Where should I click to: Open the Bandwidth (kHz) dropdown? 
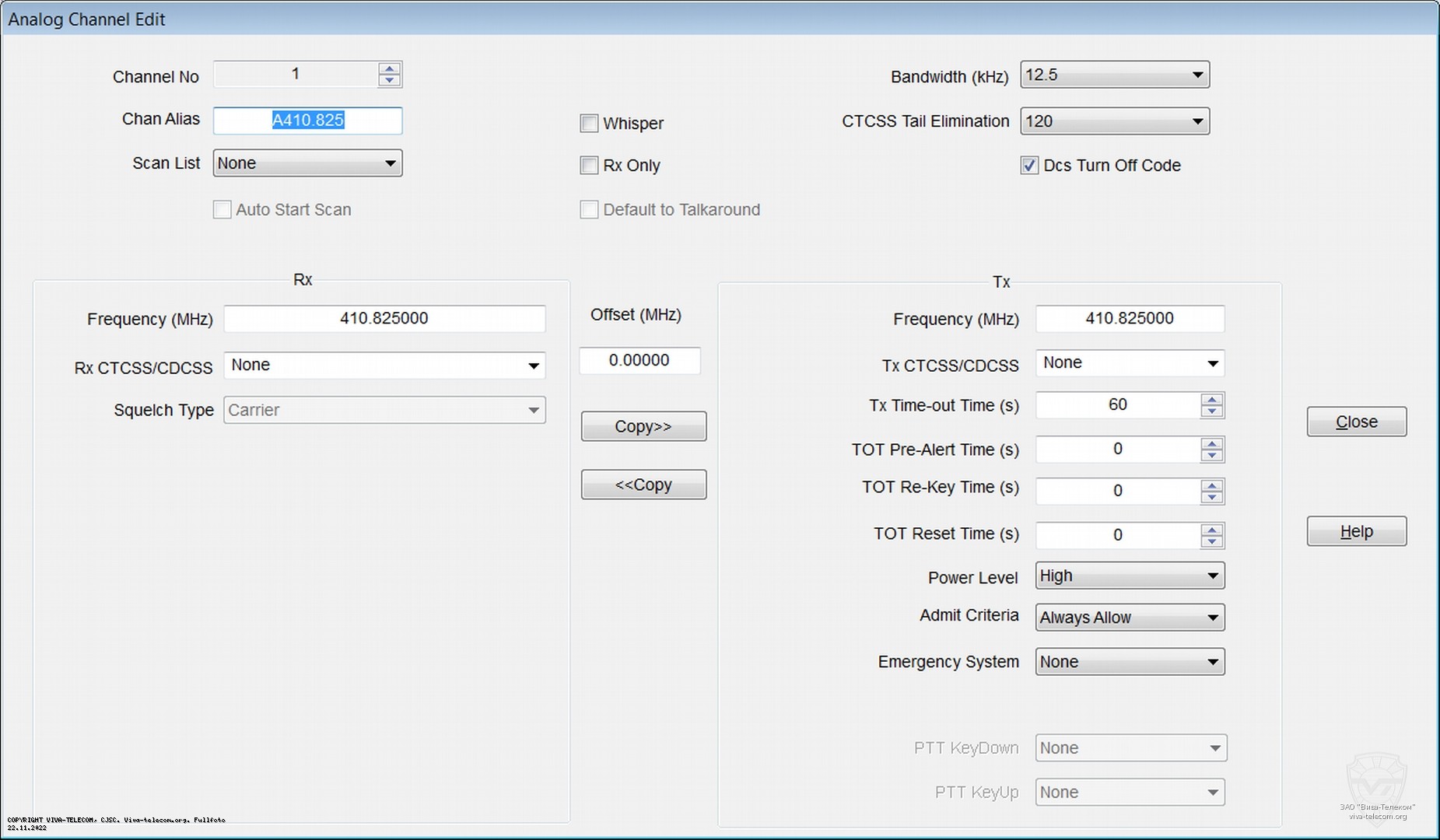pos(1114,75)
